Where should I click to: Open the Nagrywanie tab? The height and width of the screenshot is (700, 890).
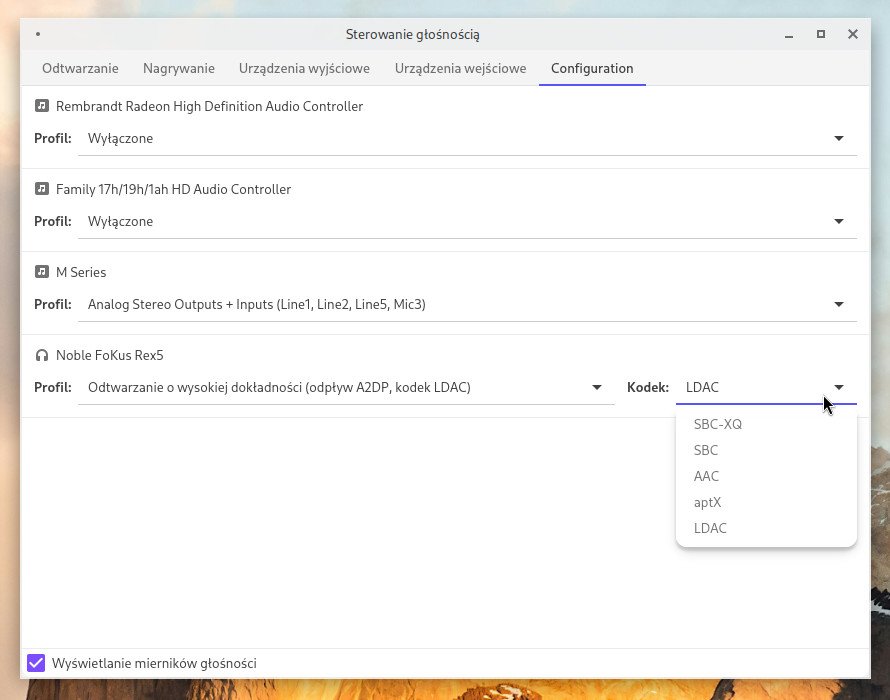(179, 68)
